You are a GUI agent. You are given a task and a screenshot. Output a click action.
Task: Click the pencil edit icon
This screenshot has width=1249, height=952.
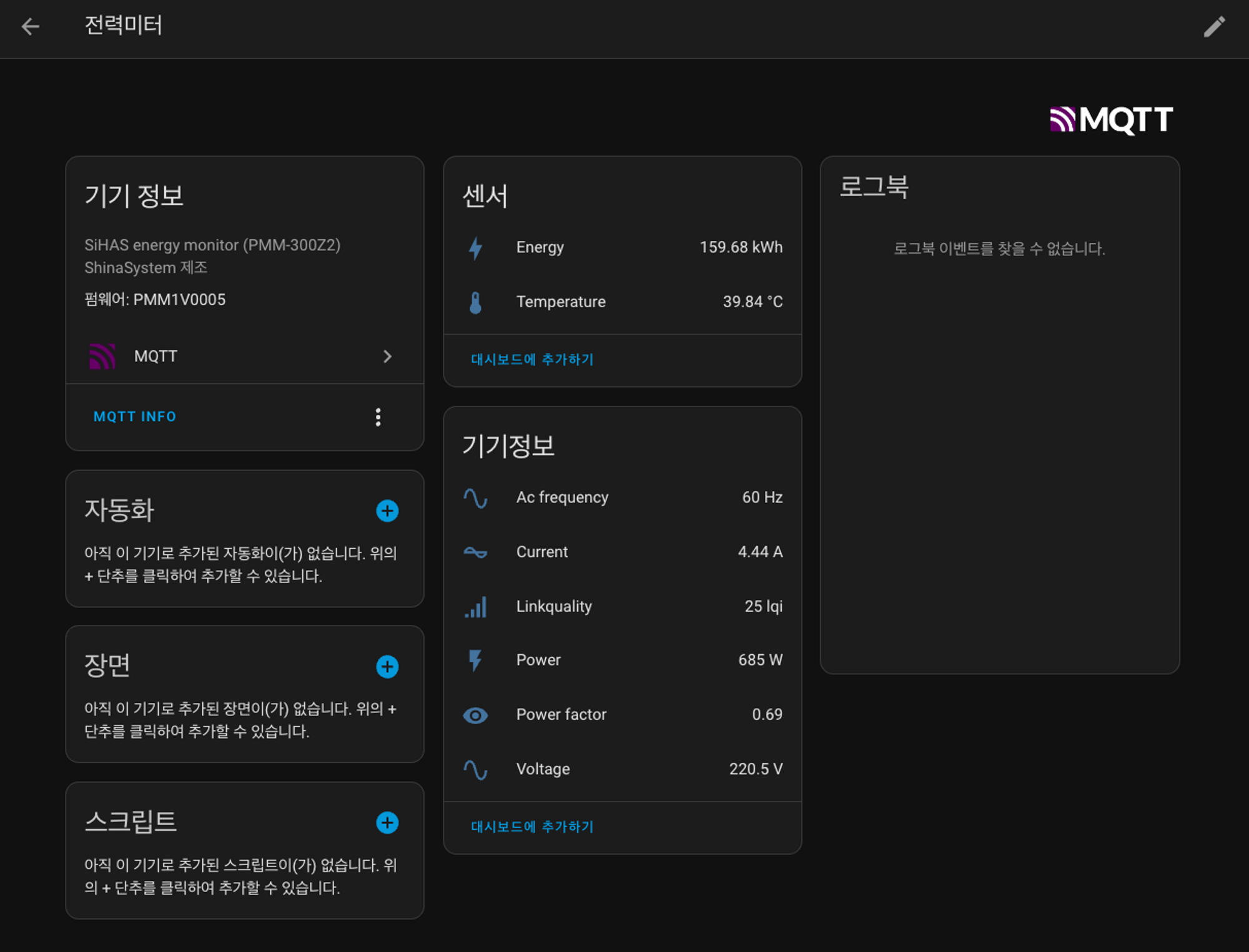coord(1214,27)
